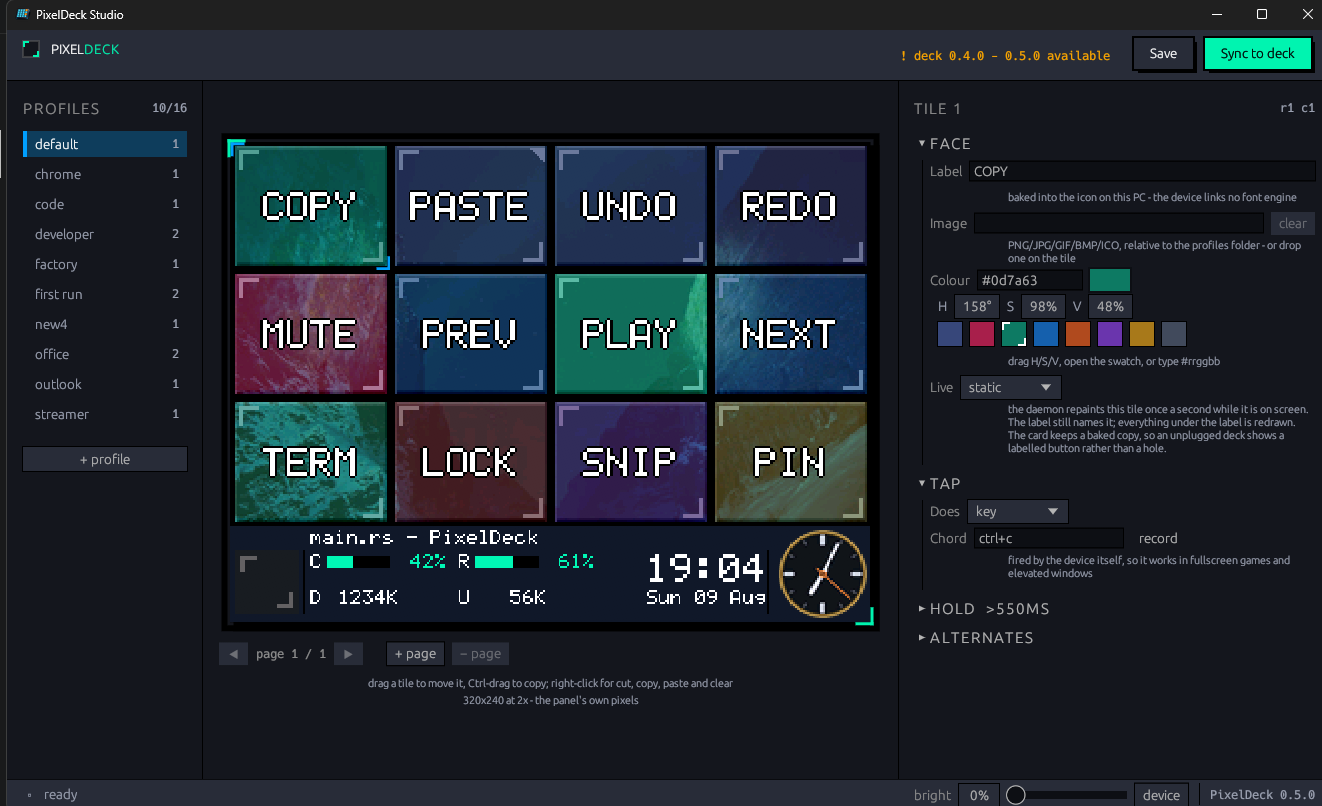Go to next page arrow

pos(348,654)
